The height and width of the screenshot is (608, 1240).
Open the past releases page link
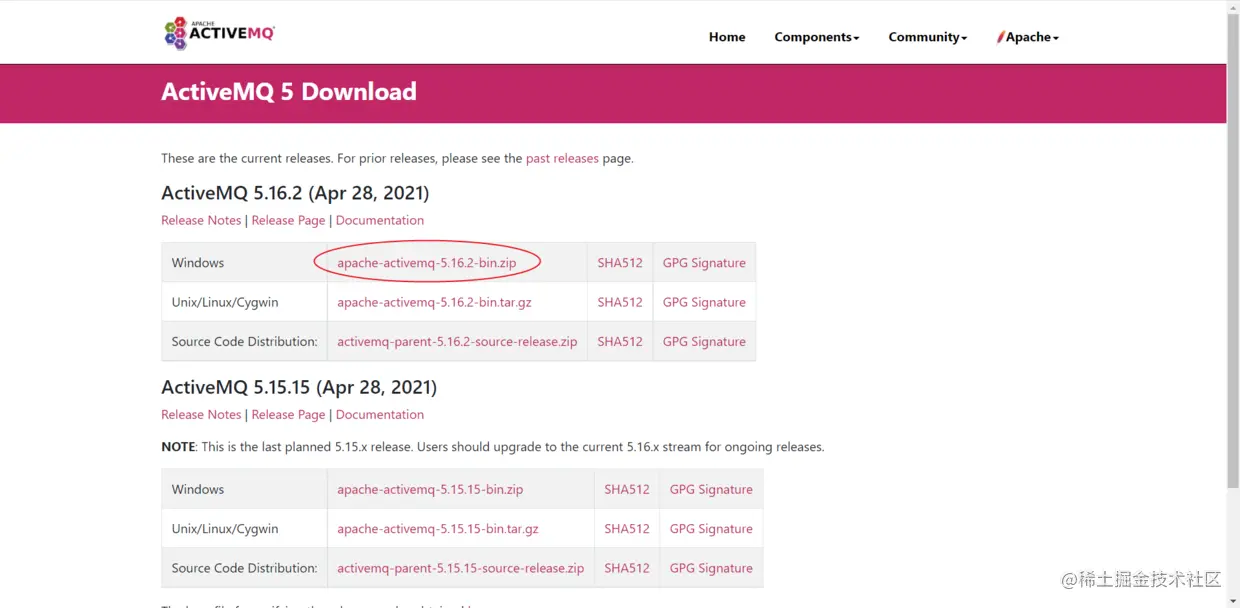(x=562, y=158)
